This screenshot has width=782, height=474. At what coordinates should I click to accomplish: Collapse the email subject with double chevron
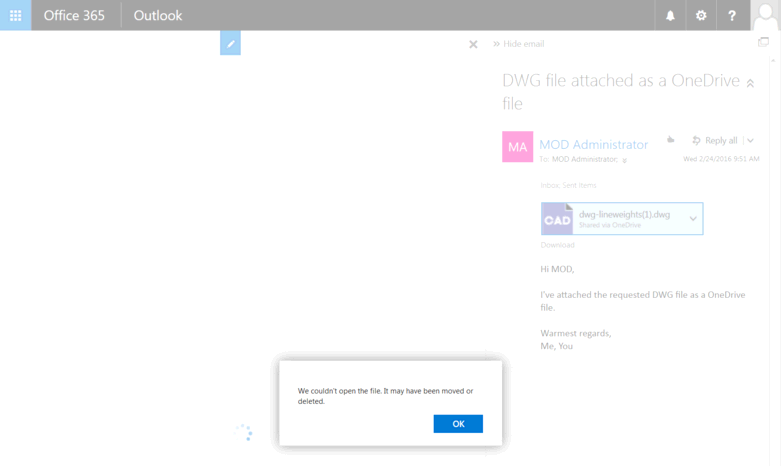750,84
